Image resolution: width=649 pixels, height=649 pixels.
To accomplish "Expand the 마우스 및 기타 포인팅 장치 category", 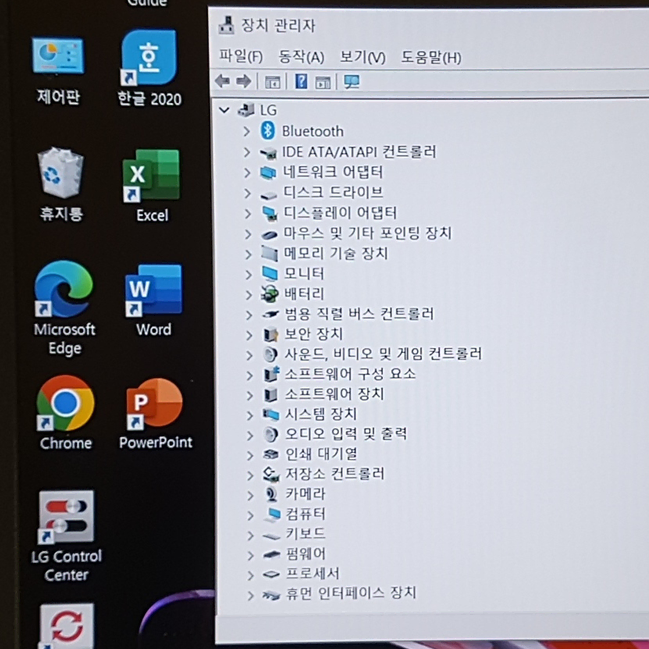I will point(248,234).
